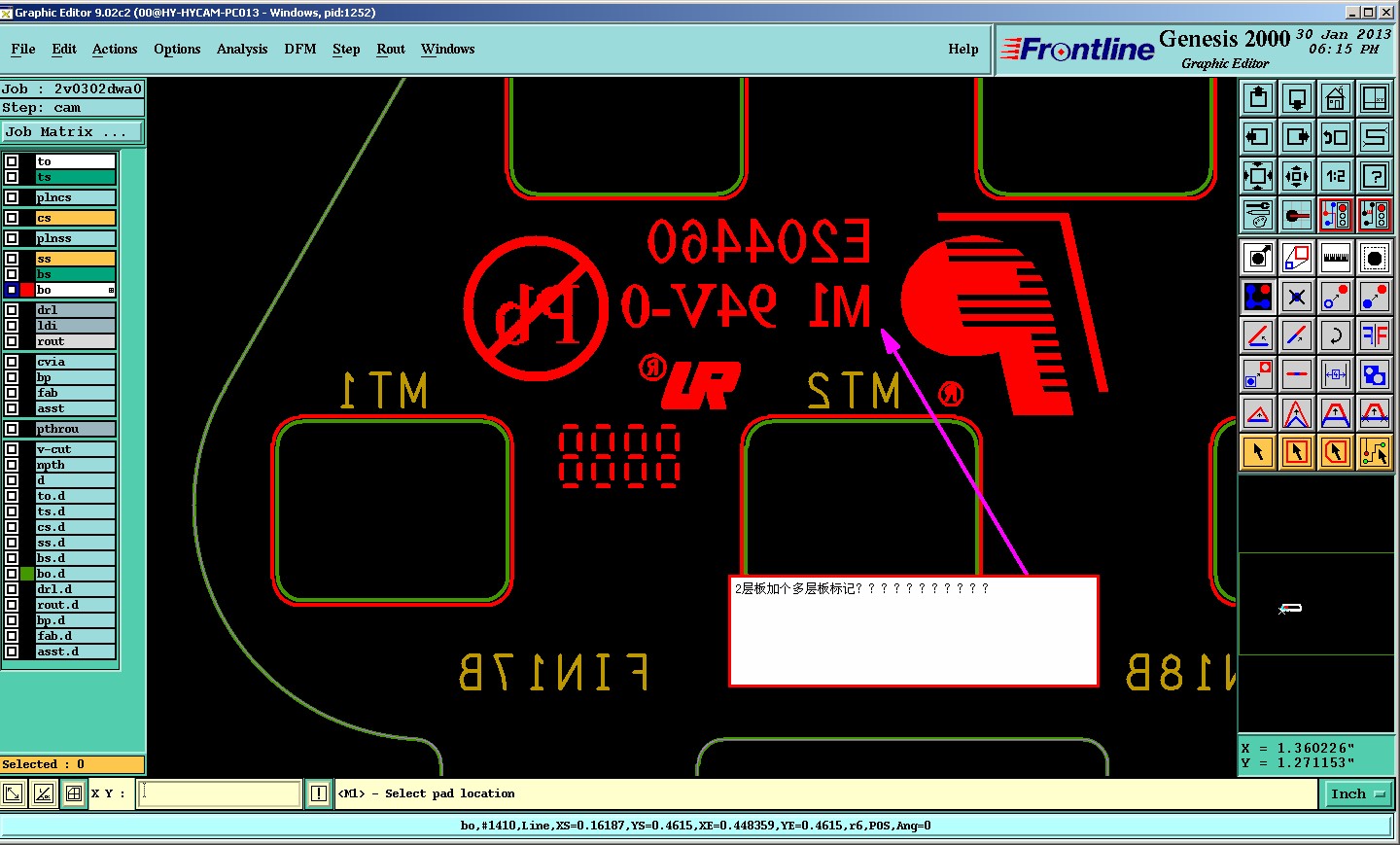Screen dimensions: 1400x845
Task: Open the Help menu
Action: (963, 49)
